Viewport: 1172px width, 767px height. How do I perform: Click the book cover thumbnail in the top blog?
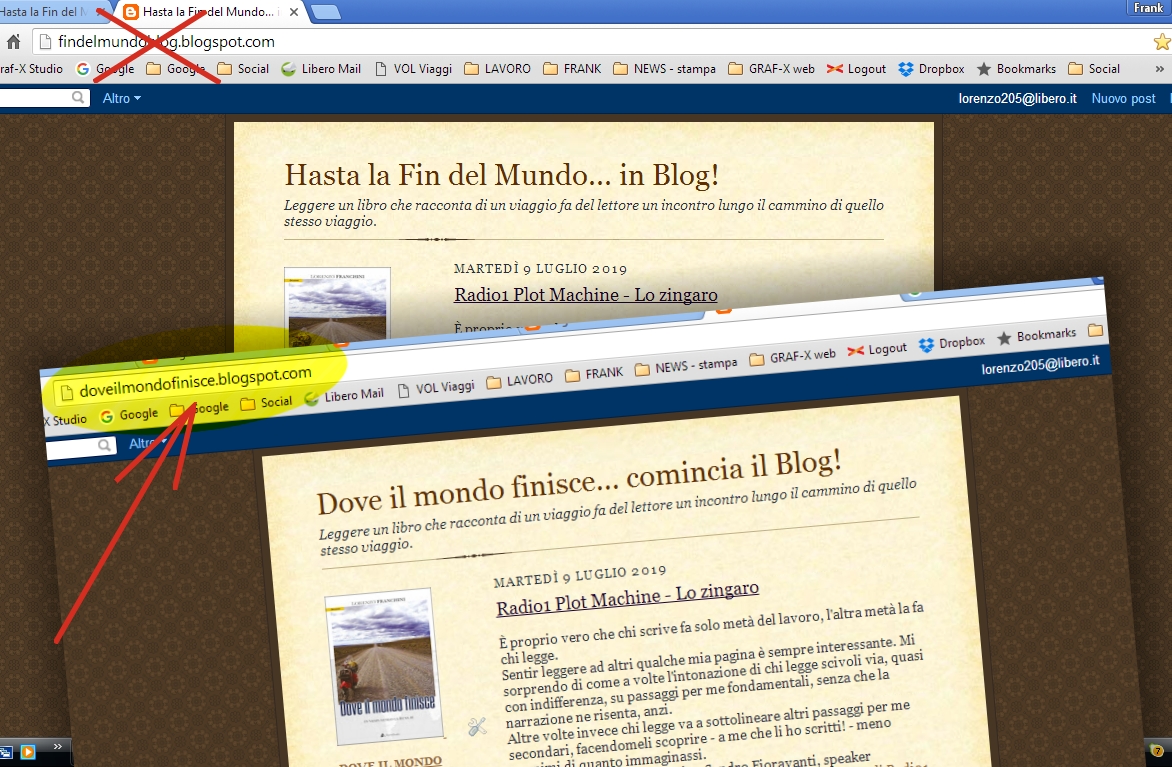pos(337,309)
